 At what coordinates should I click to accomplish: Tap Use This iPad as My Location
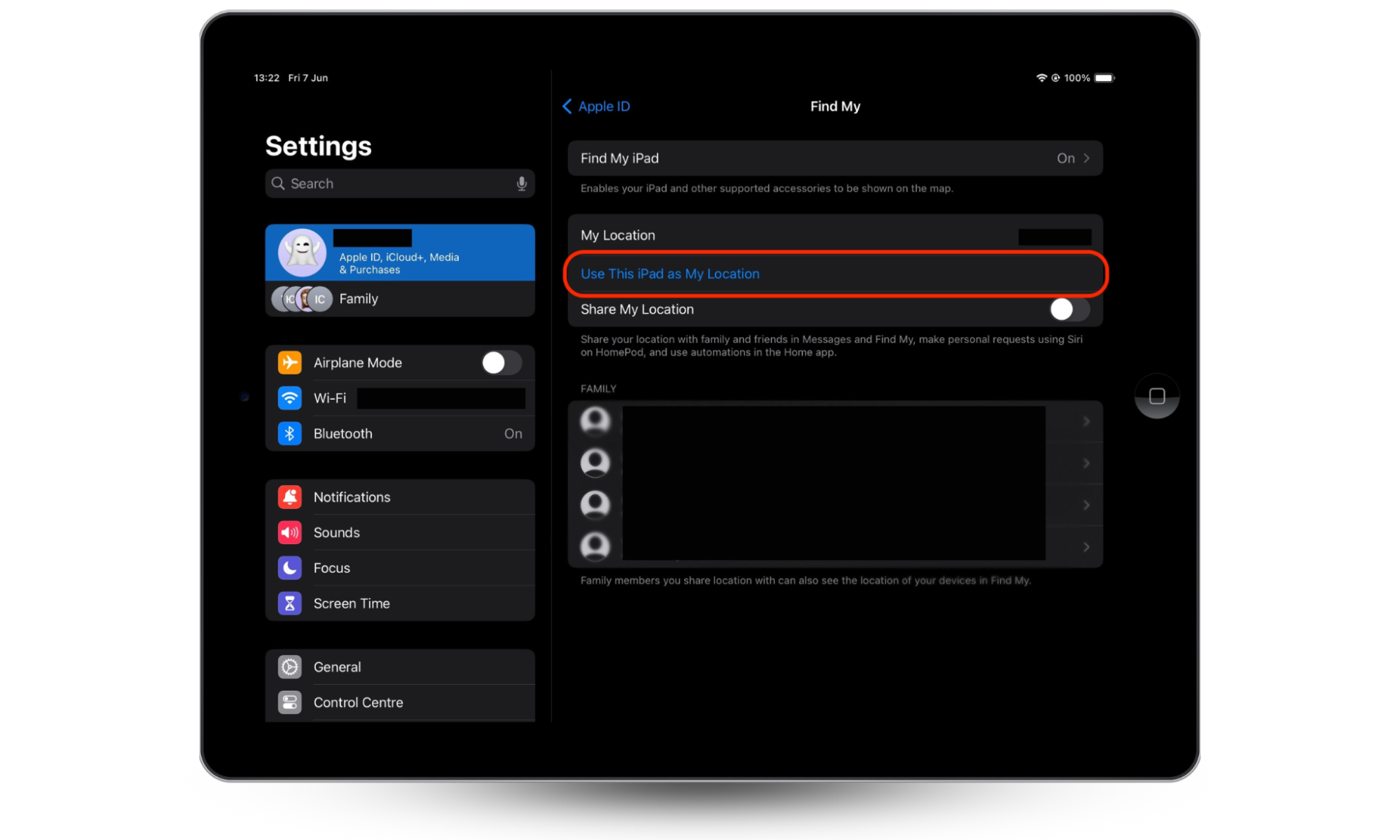tap(669, 274)
